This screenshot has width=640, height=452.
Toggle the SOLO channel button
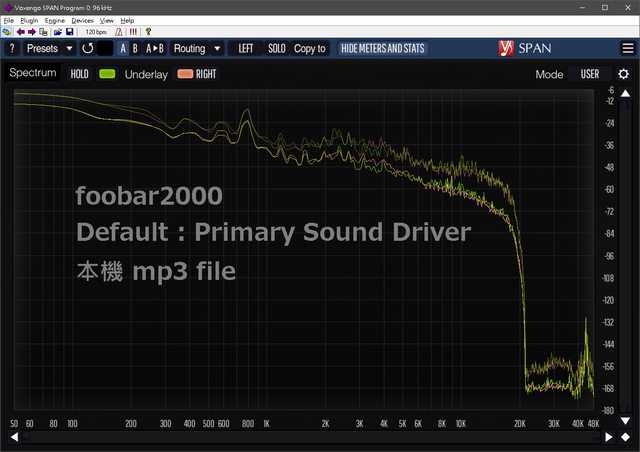pos(276,48)
